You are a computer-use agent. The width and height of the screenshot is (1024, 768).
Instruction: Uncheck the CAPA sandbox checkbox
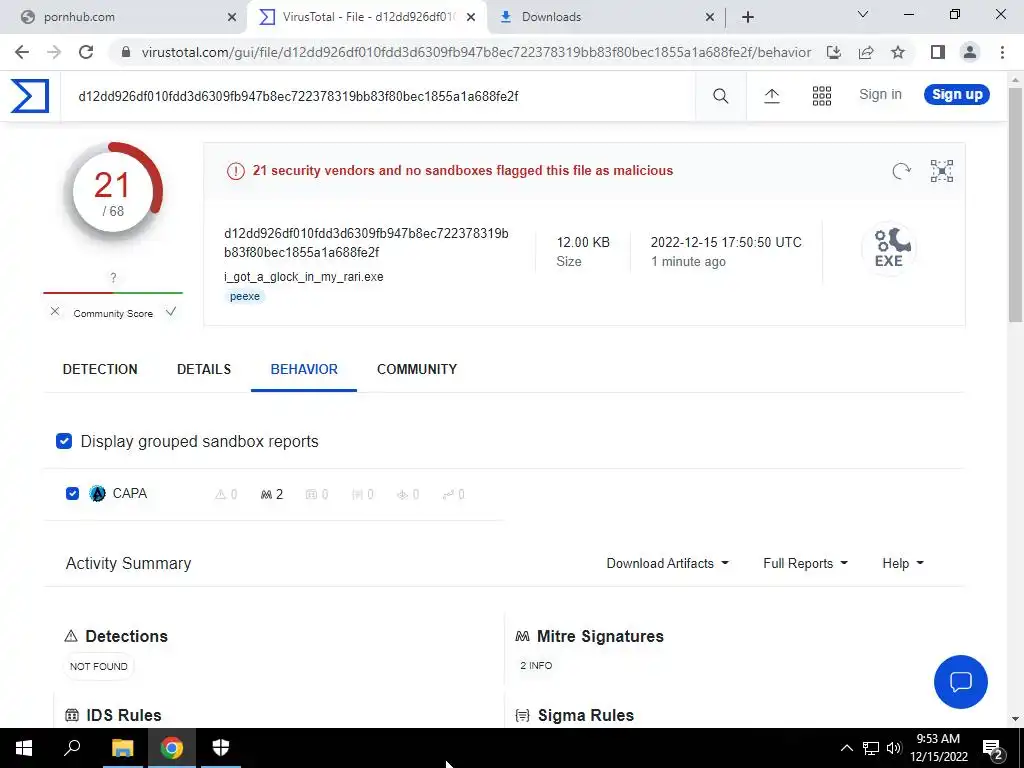click(x=72, y=494)
